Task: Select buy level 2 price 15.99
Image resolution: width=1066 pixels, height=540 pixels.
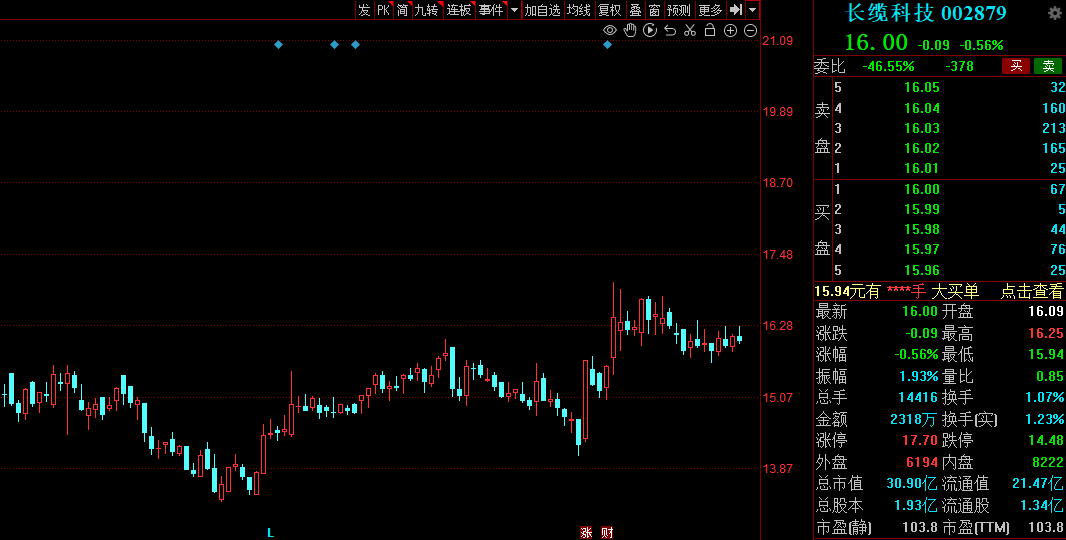Action: click(x=922, y=209)
